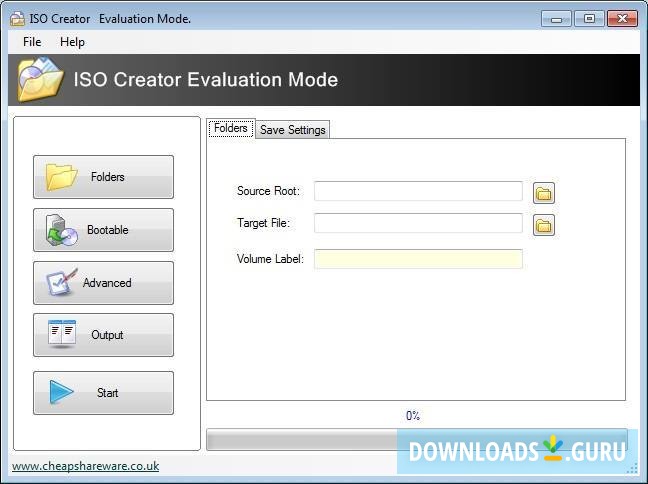The height and width of the screenshot is (484, 648).
Task: Open the File menu
Action: (x=32, y=42)
